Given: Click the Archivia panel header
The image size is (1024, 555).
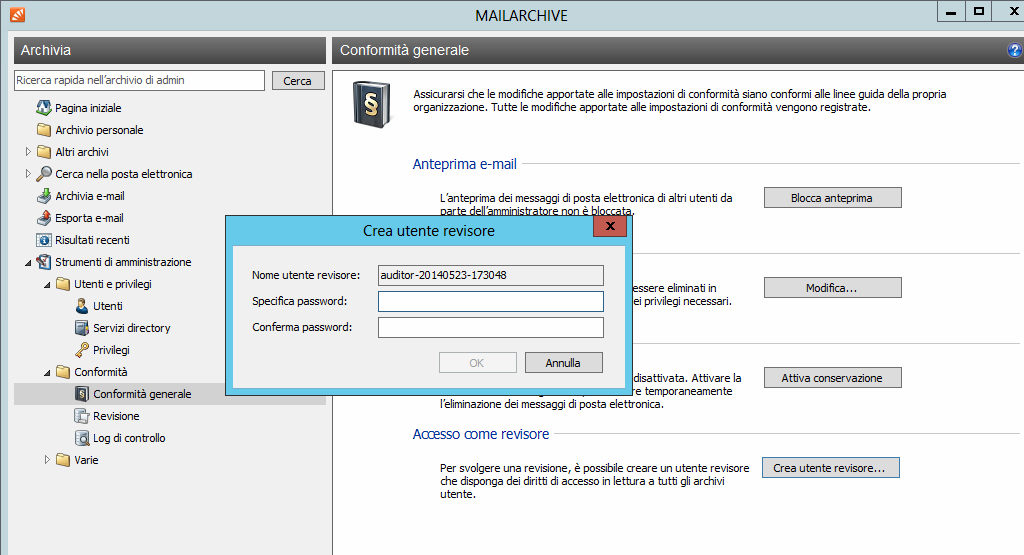Looking at the screenshot, I should point(170,50).
